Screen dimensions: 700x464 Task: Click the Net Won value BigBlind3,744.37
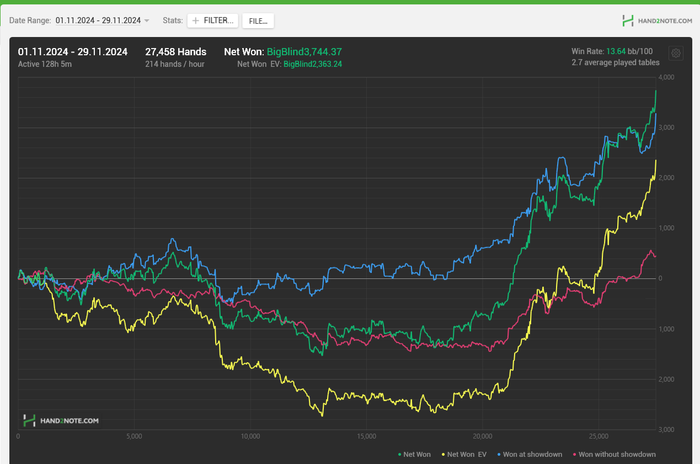pyautogui.click(x=304, y=52)
